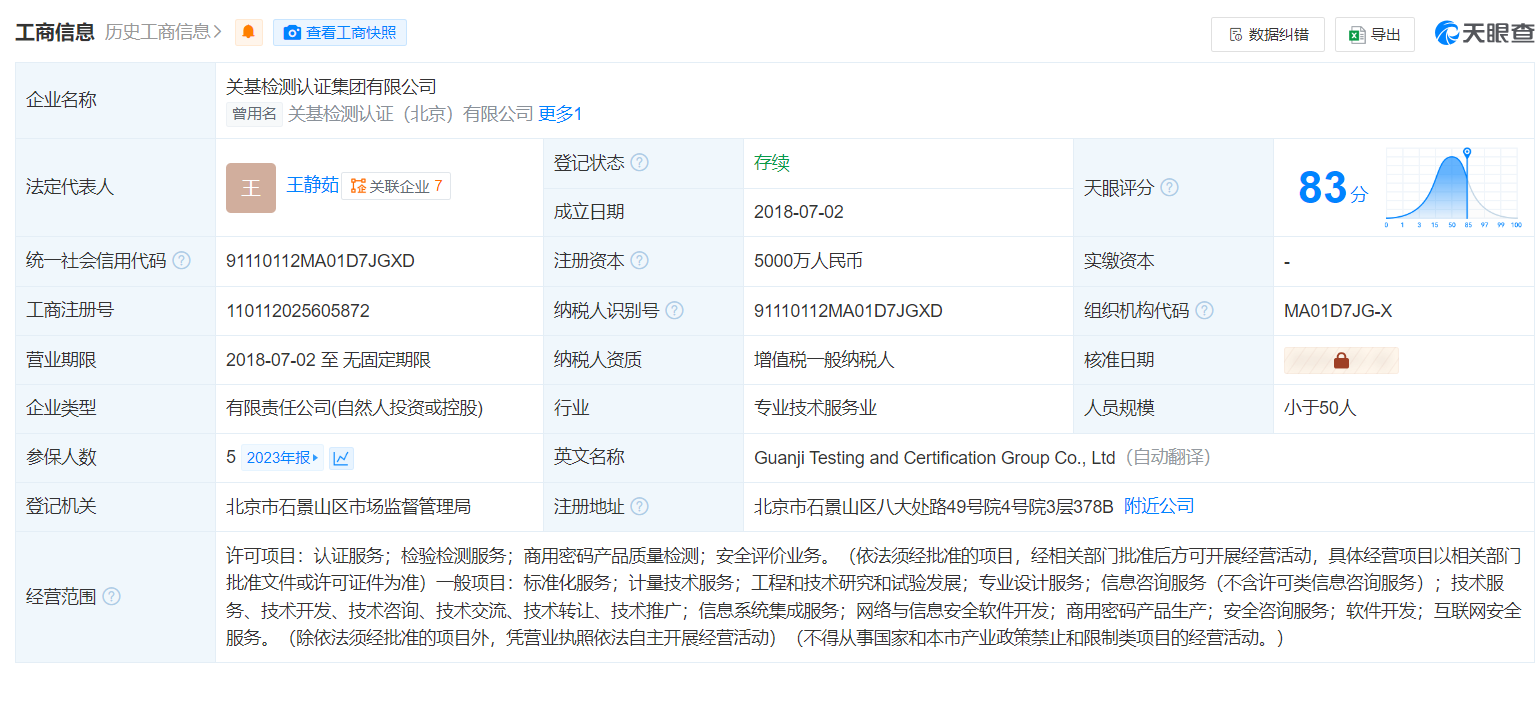The width and height of the screenshot is (1535, 704).
Task: Click the orange bell notification icon
Action: (249, 33)
